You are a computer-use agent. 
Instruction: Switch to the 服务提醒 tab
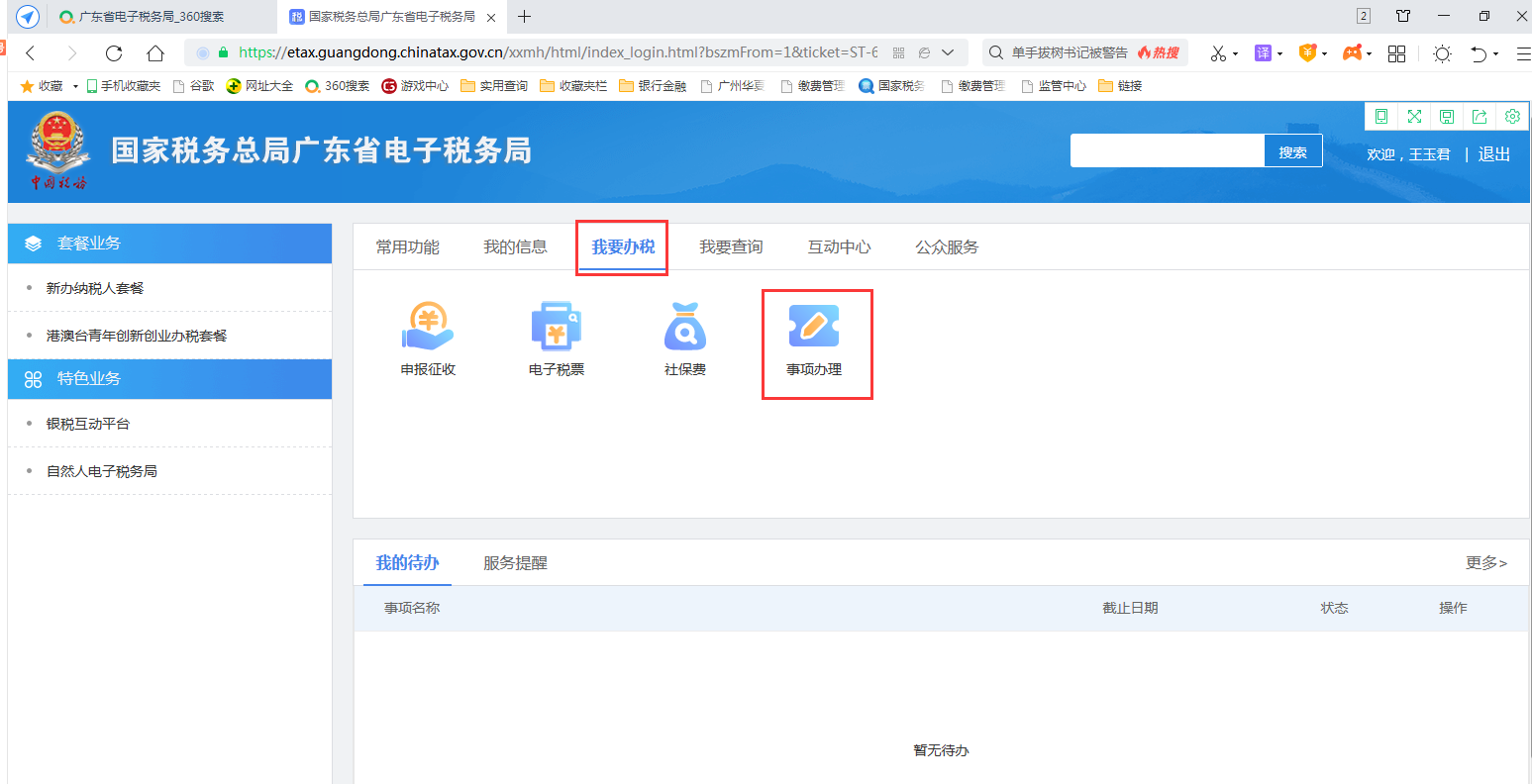(x=515, y=563)
